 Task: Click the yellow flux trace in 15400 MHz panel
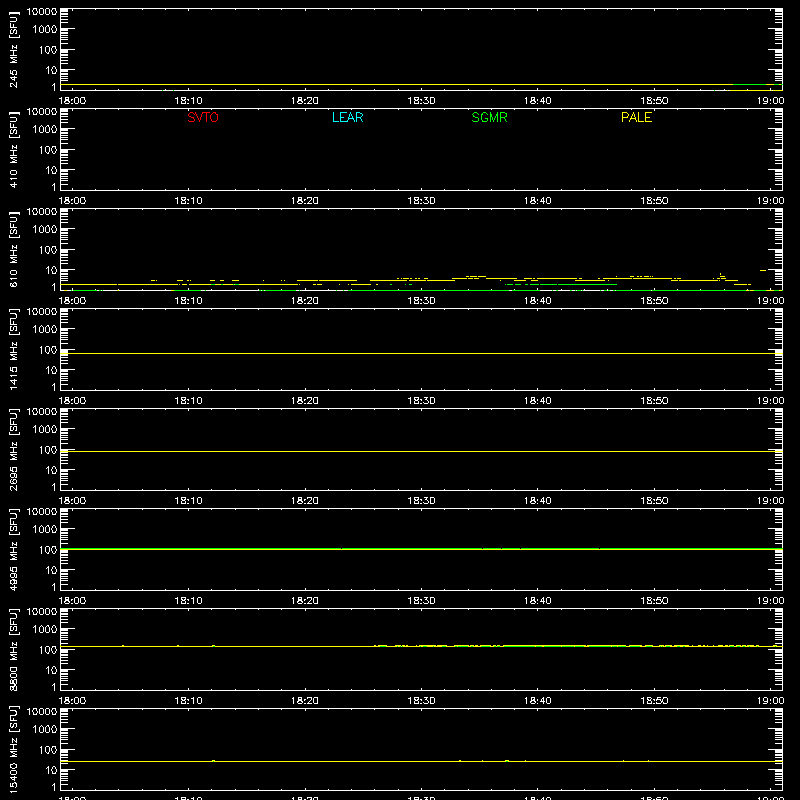(421, 761)
